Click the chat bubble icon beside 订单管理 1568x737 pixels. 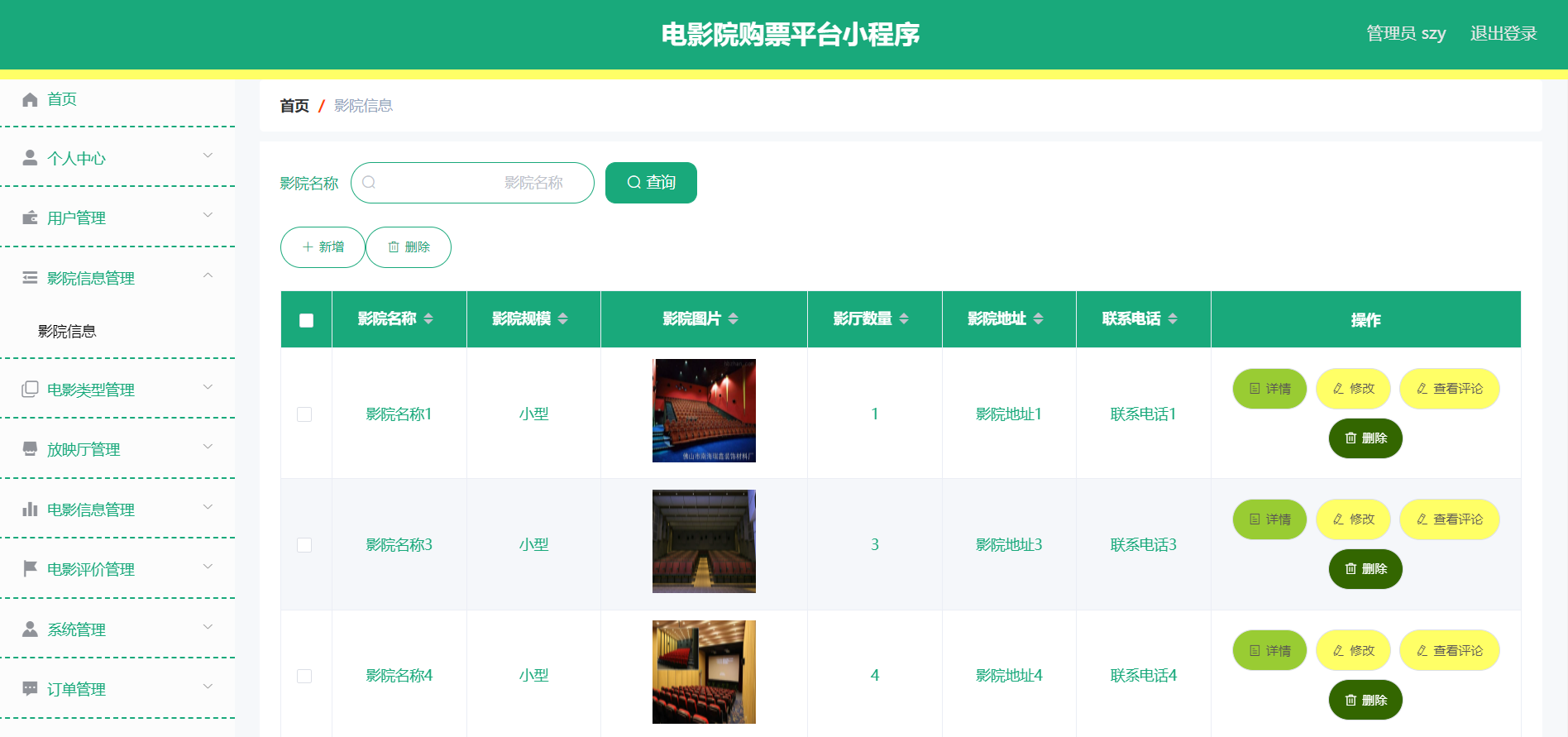click(30, 689)
